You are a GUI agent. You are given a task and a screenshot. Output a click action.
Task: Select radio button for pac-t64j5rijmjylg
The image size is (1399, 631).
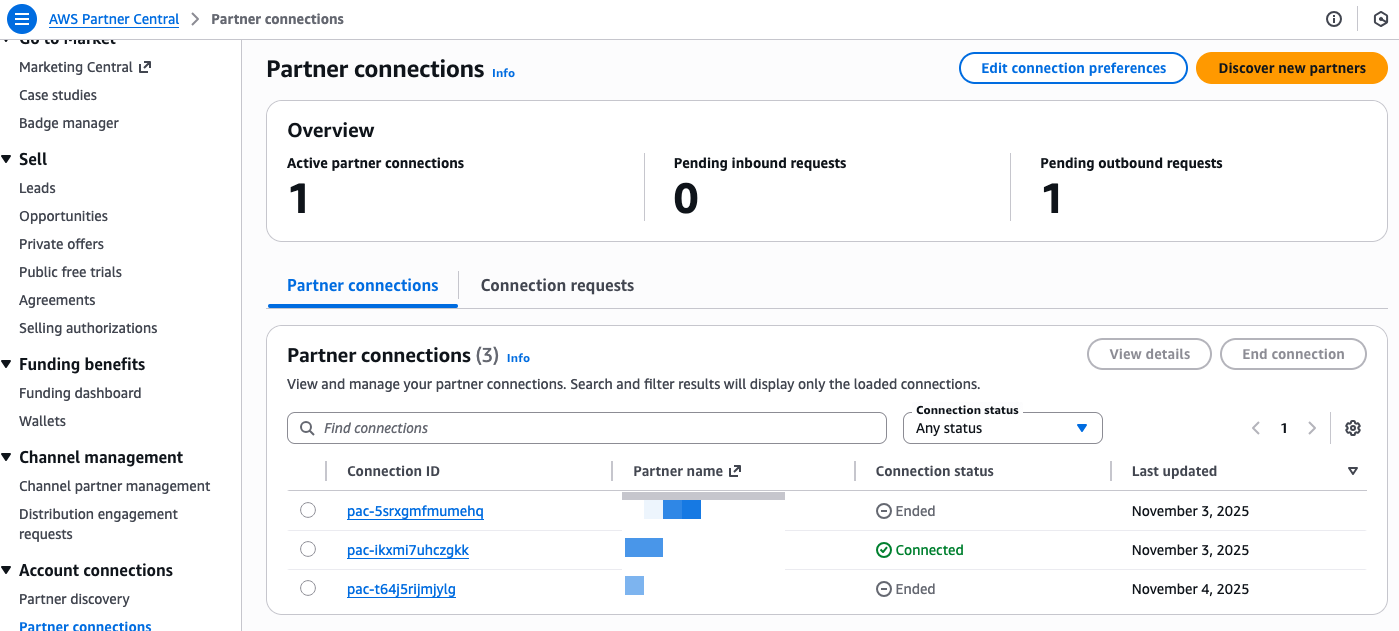[308, 588]
